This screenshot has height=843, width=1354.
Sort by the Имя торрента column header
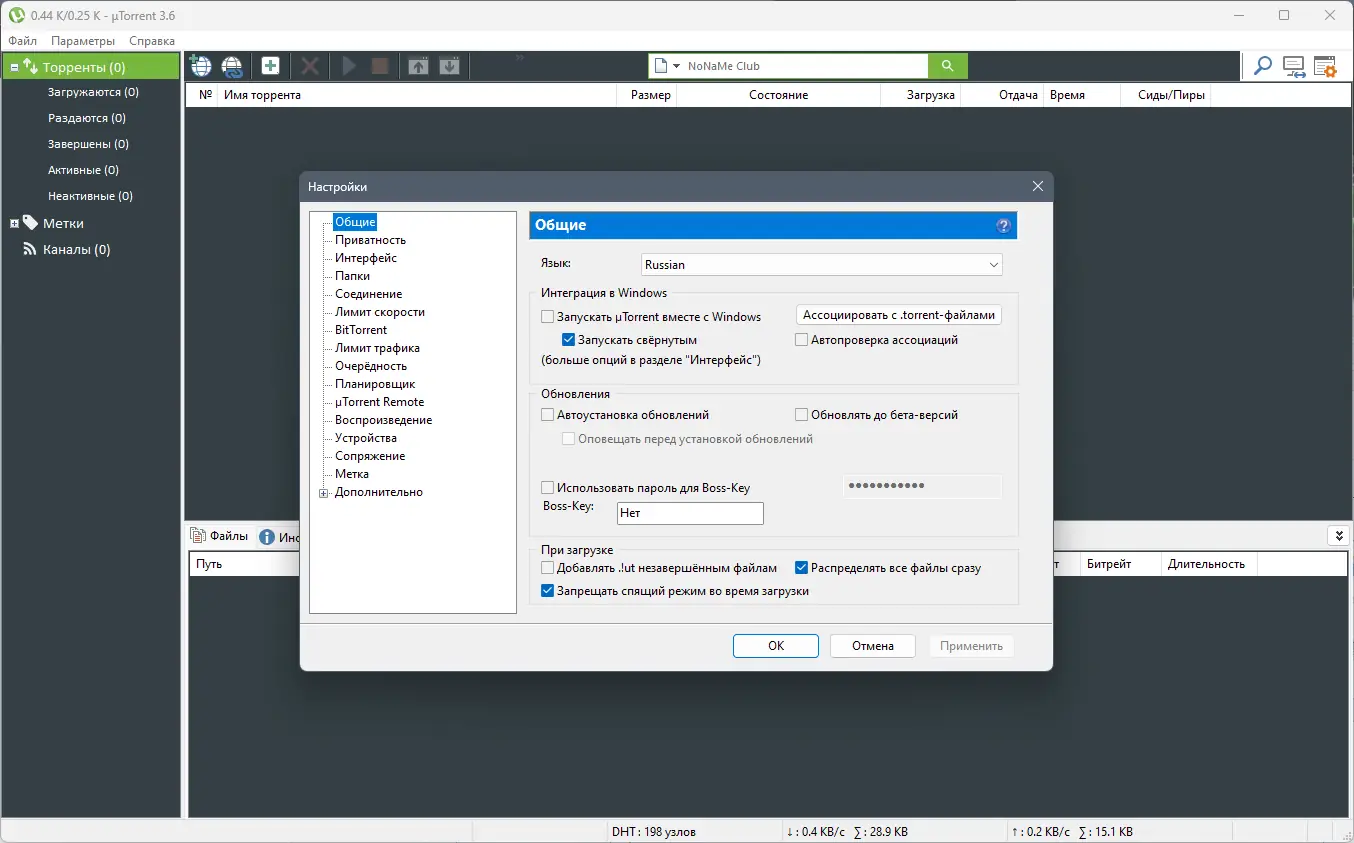click(x=417, y=95)
